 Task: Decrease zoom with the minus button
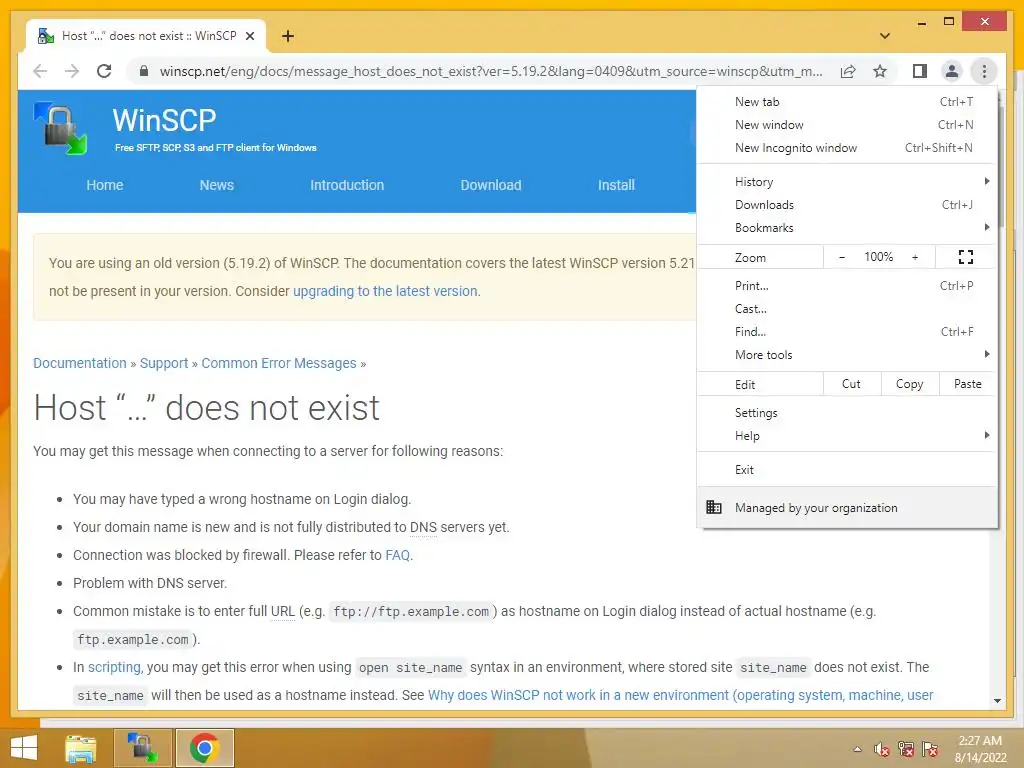tap(842, 257)
